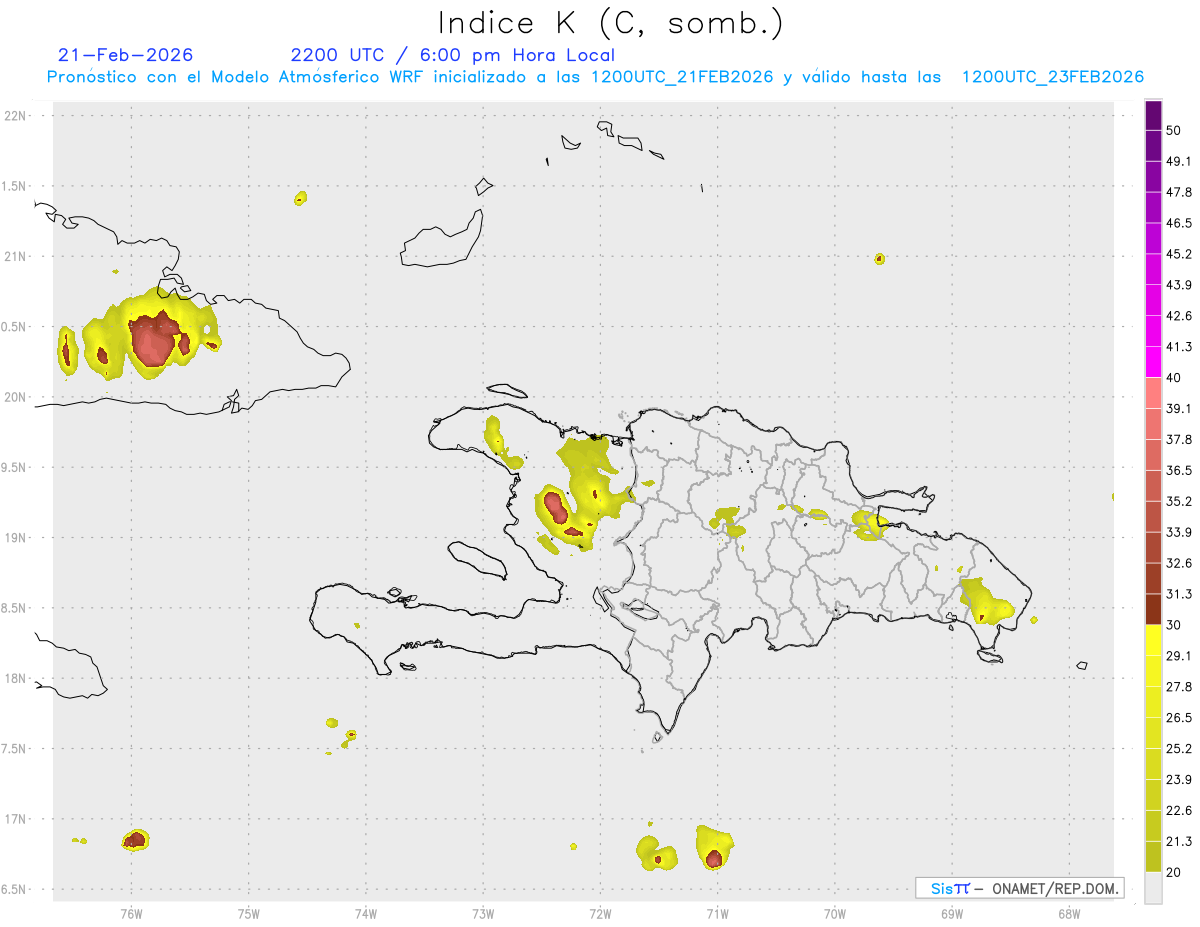The height and width of the screenshot is (927, 1200).
Task: Click the small red cell near 76W, 17N
Action: coord(134,840)
